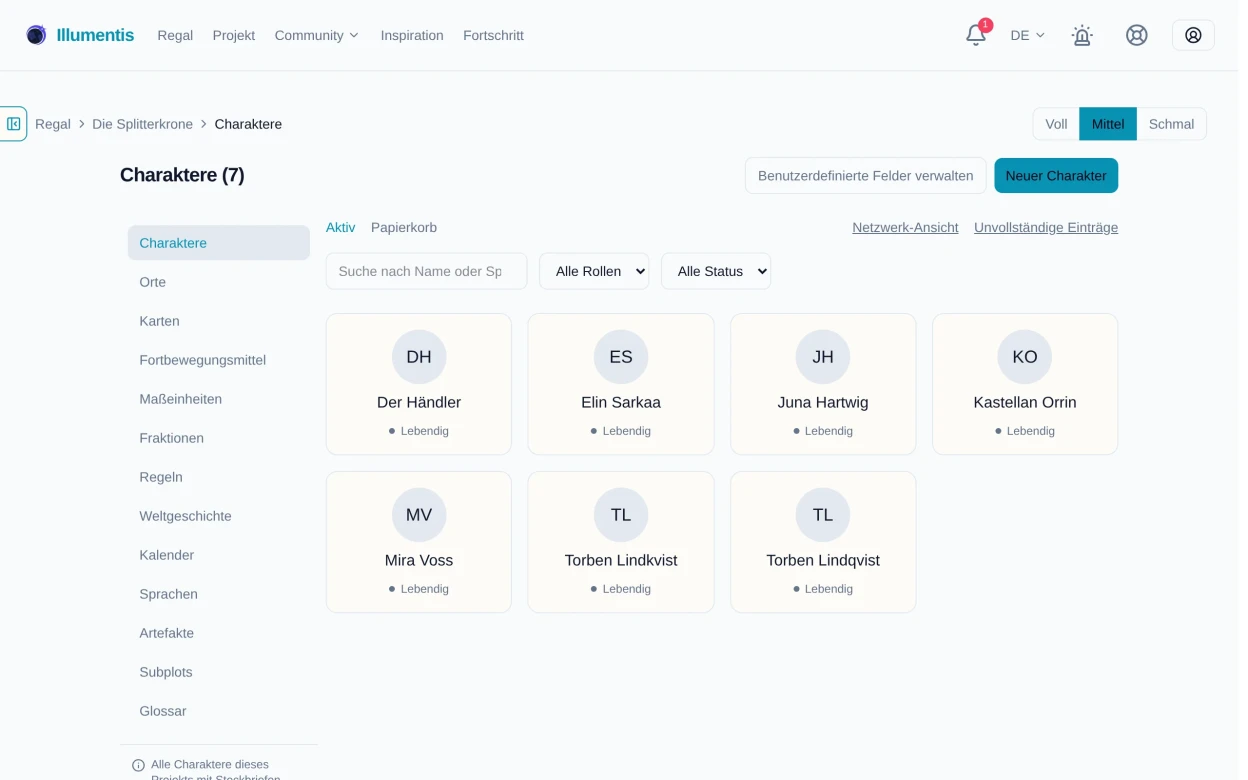
Task: Go to Regal in top navigation
Action: (x=175, y=35)
